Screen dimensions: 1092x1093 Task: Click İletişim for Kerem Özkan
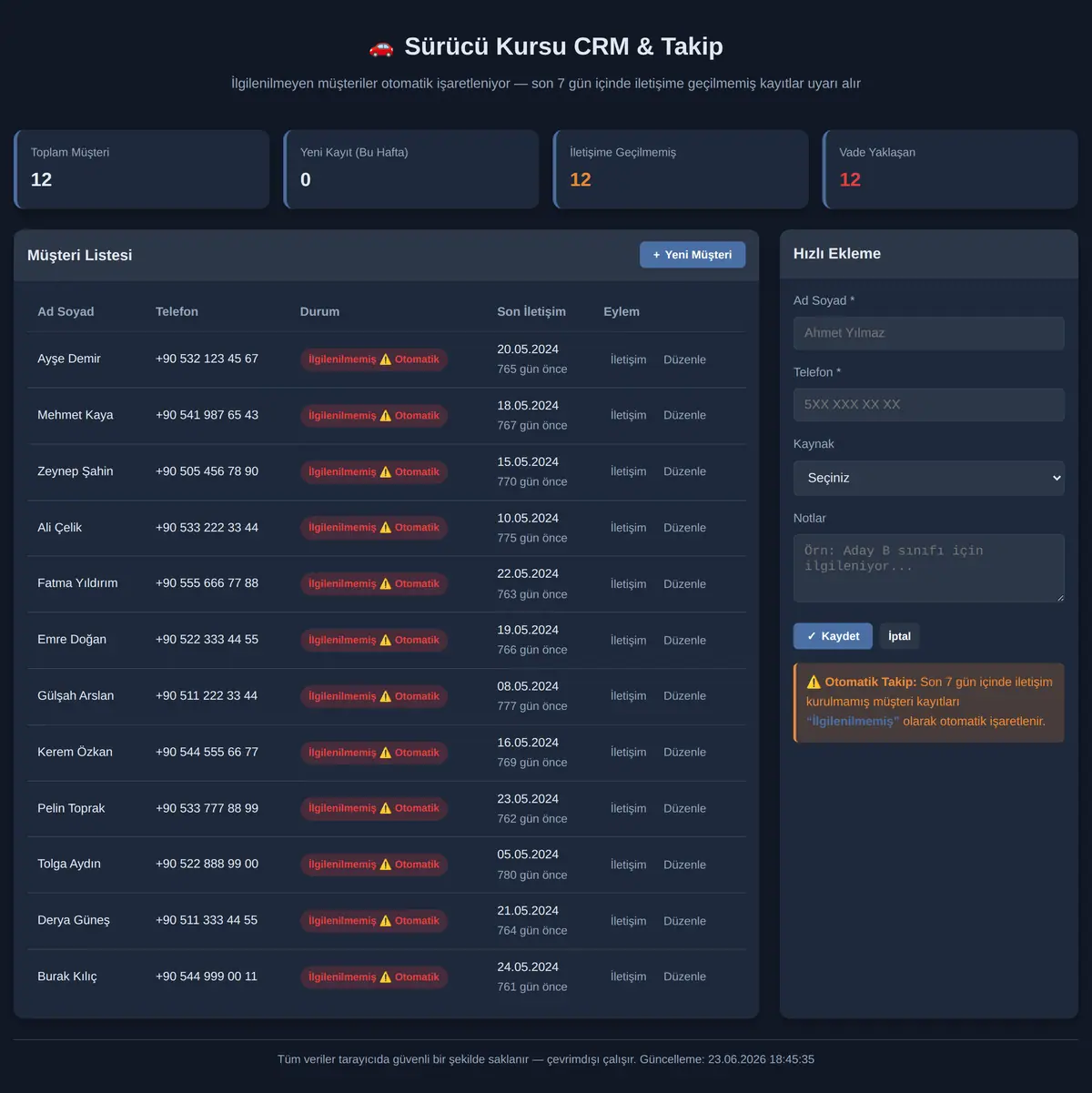(629, 753)
